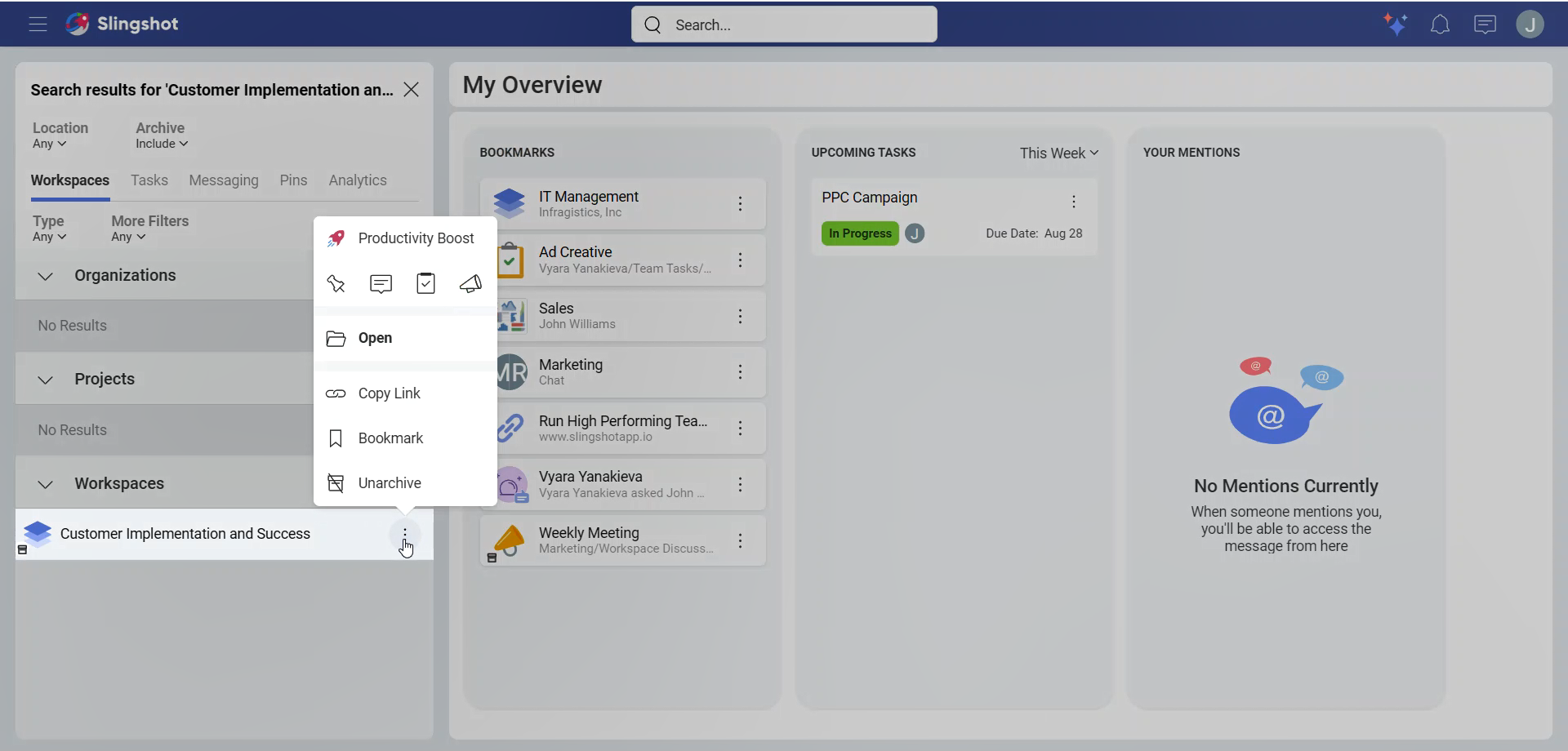Click the Due Date Aug 28 text
The height and width of the screenshot is (751, 1568).
coord(1034,233)
